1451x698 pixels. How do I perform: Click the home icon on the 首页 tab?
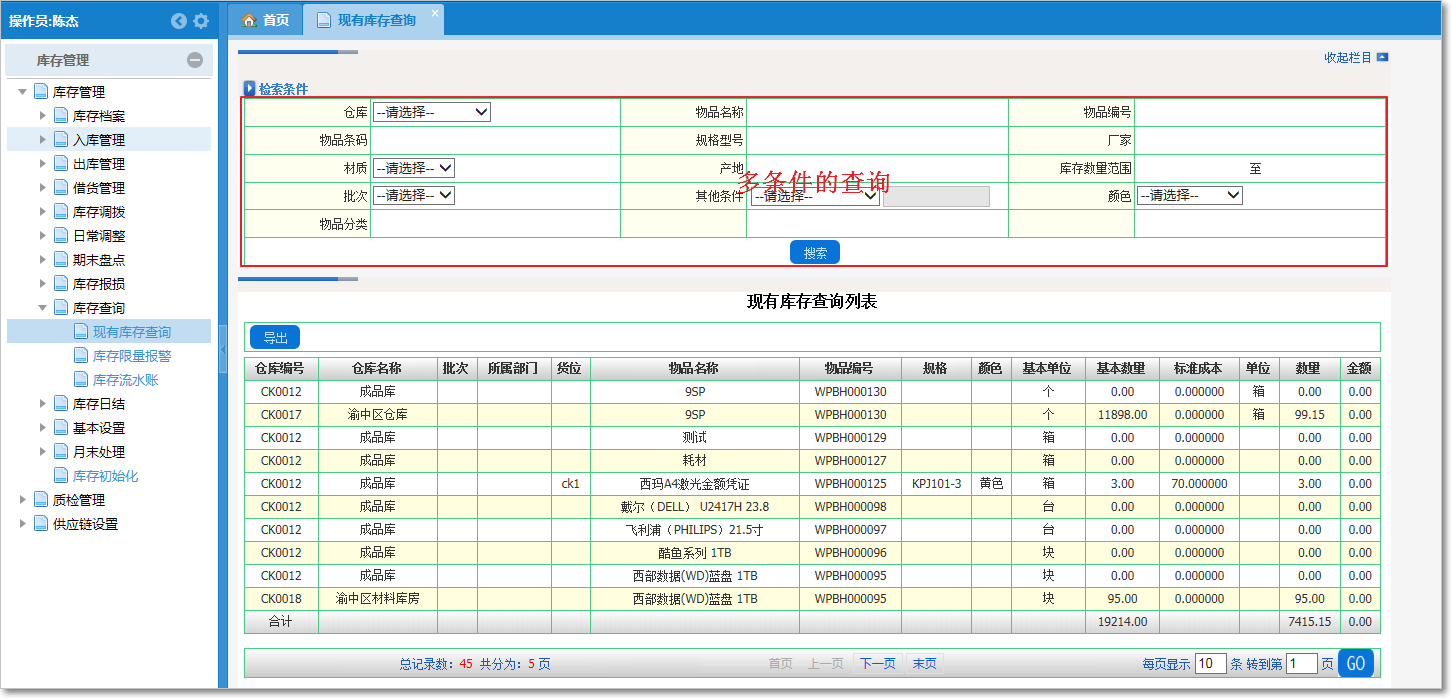click(x=248, y=18)
